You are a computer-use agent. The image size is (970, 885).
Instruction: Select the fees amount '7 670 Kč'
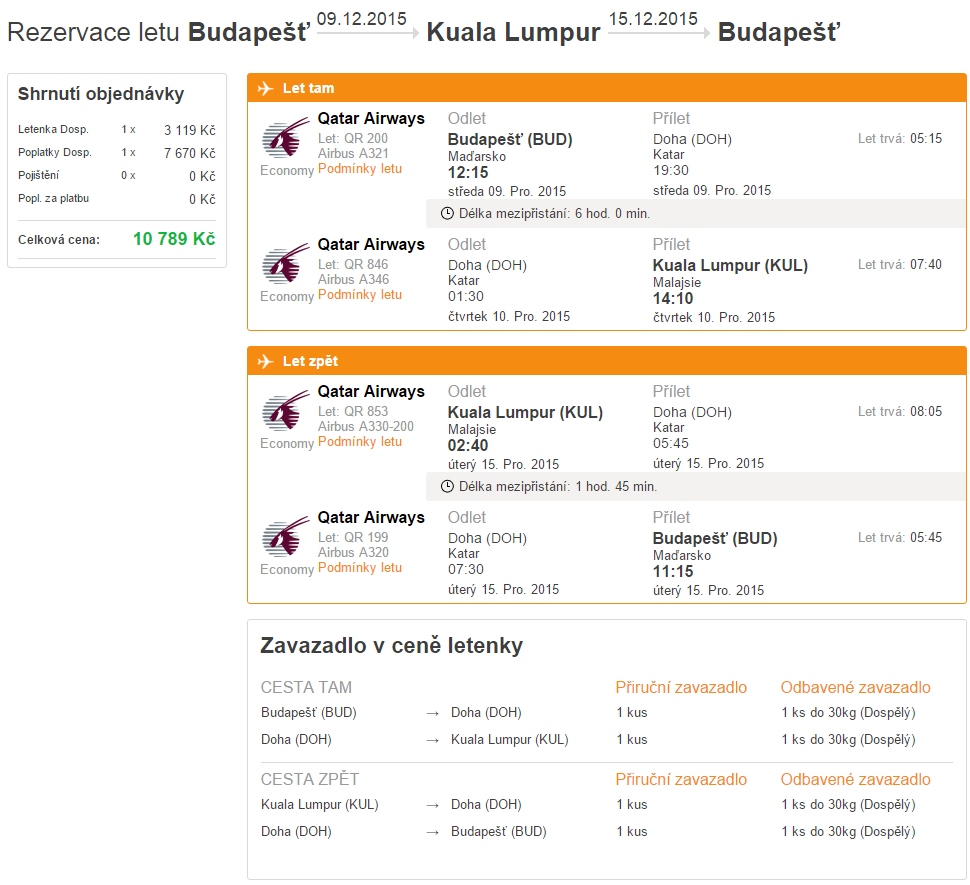(190, 153)
